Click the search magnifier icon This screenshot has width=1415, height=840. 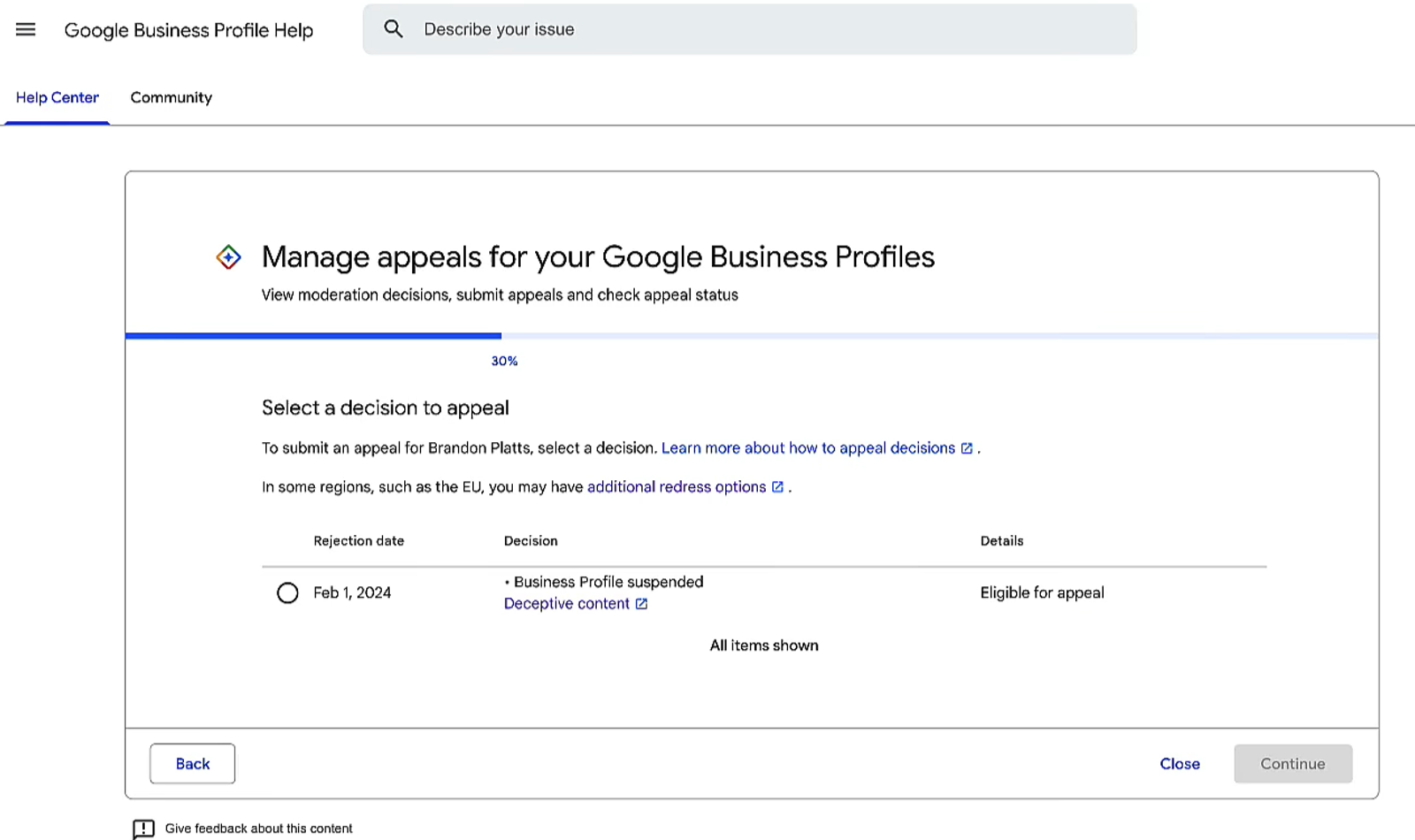pyautogui.click(x=394, y=29)
